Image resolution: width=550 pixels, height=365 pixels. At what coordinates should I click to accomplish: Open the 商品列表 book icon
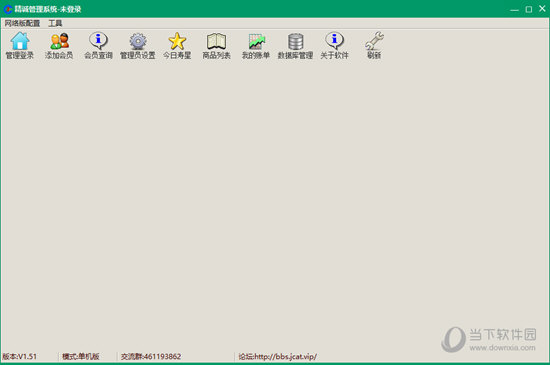pos(216,41)
